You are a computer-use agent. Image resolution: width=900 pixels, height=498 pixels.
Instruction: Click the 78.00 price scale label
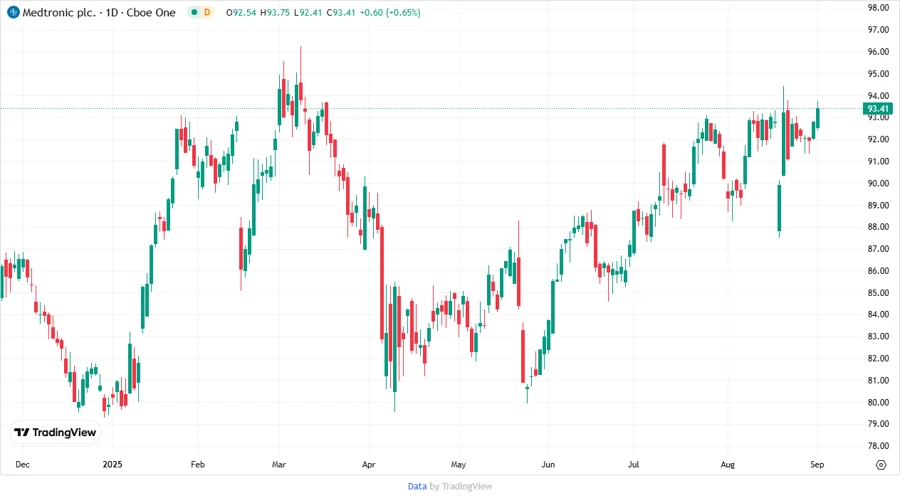(x=878, y=446)
